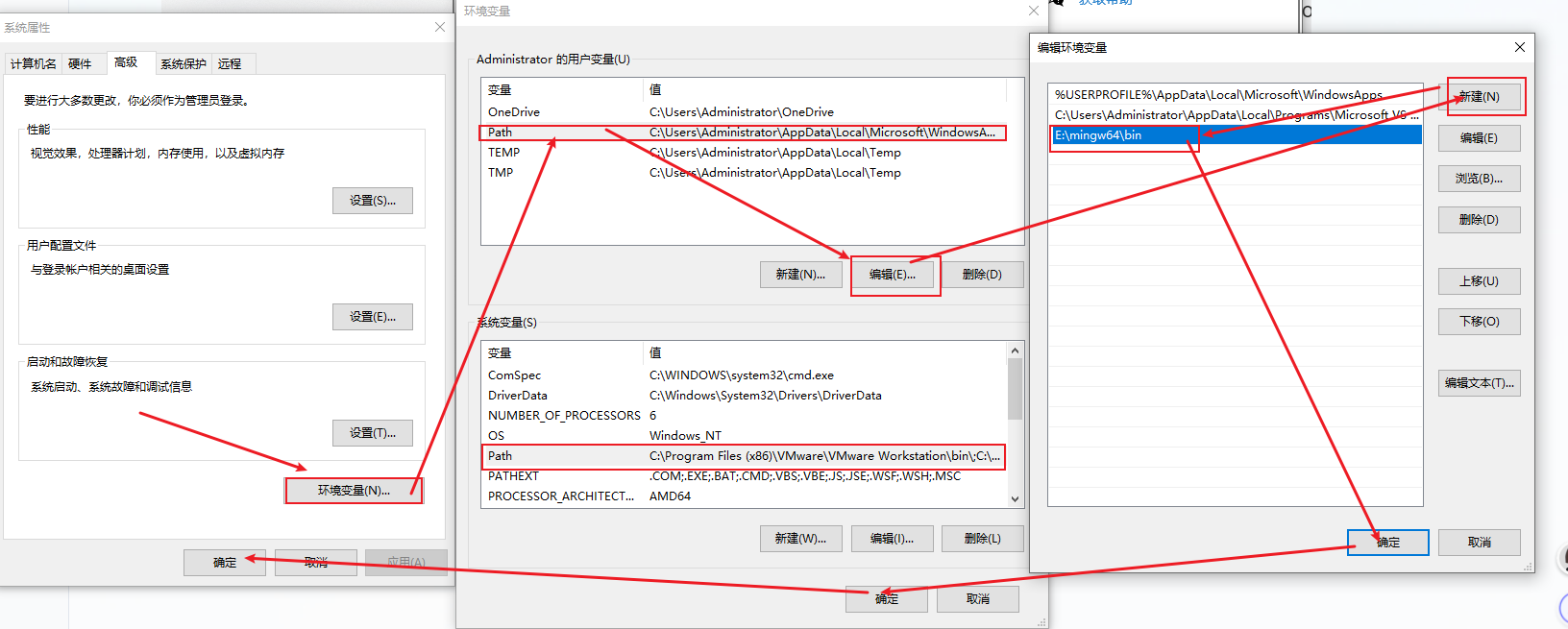
Task: Click 新建(N)... under user variables
Action: click(800, 275)
